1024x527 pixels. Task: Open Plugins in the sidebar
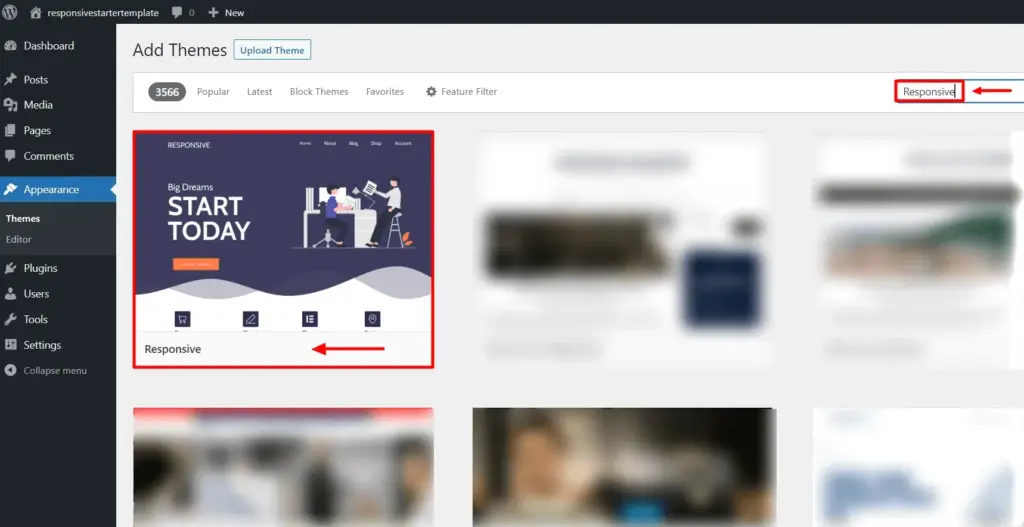point(40,268)
